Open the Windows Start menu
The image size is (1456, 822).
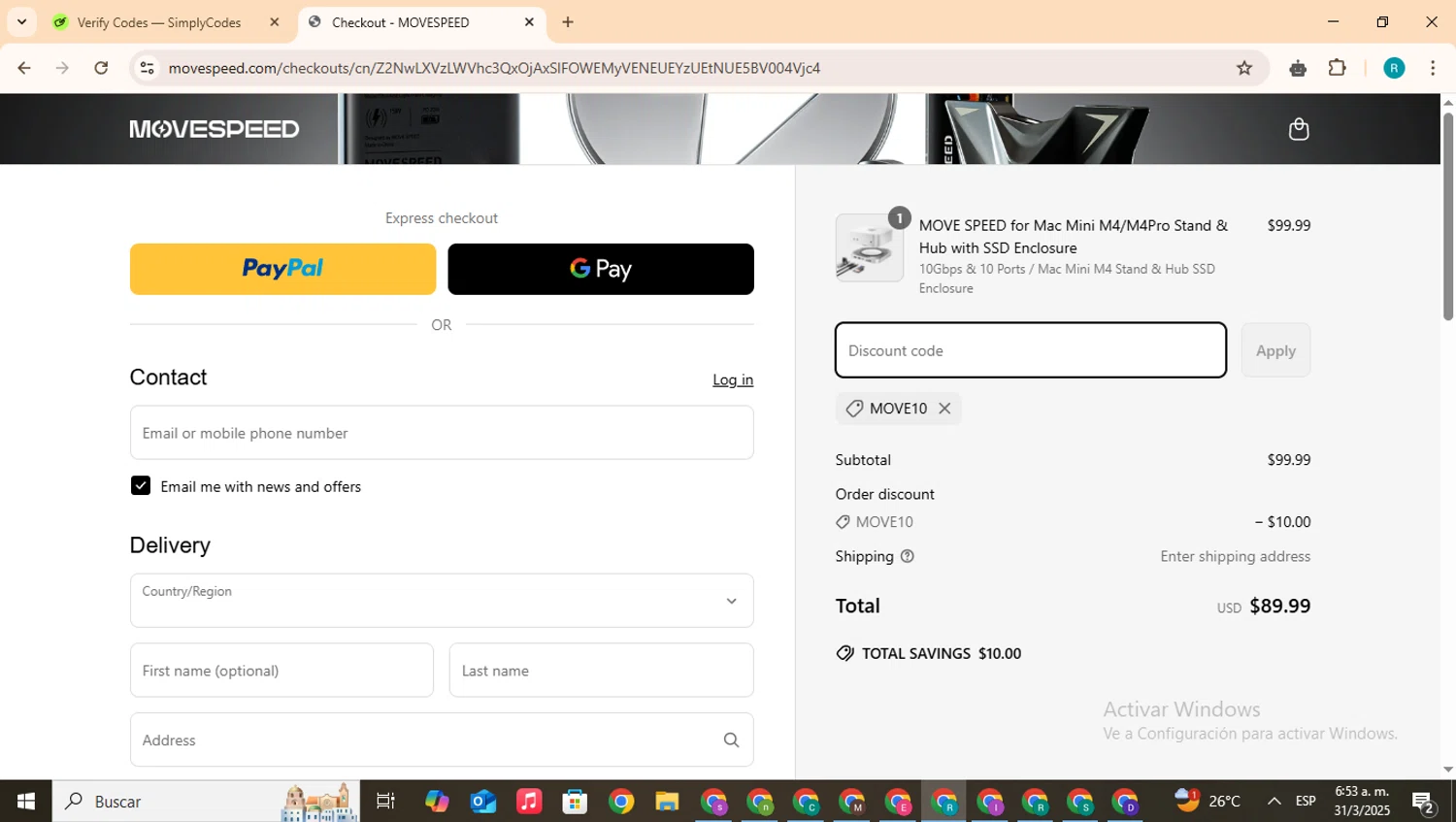click(x=26, y=802)
